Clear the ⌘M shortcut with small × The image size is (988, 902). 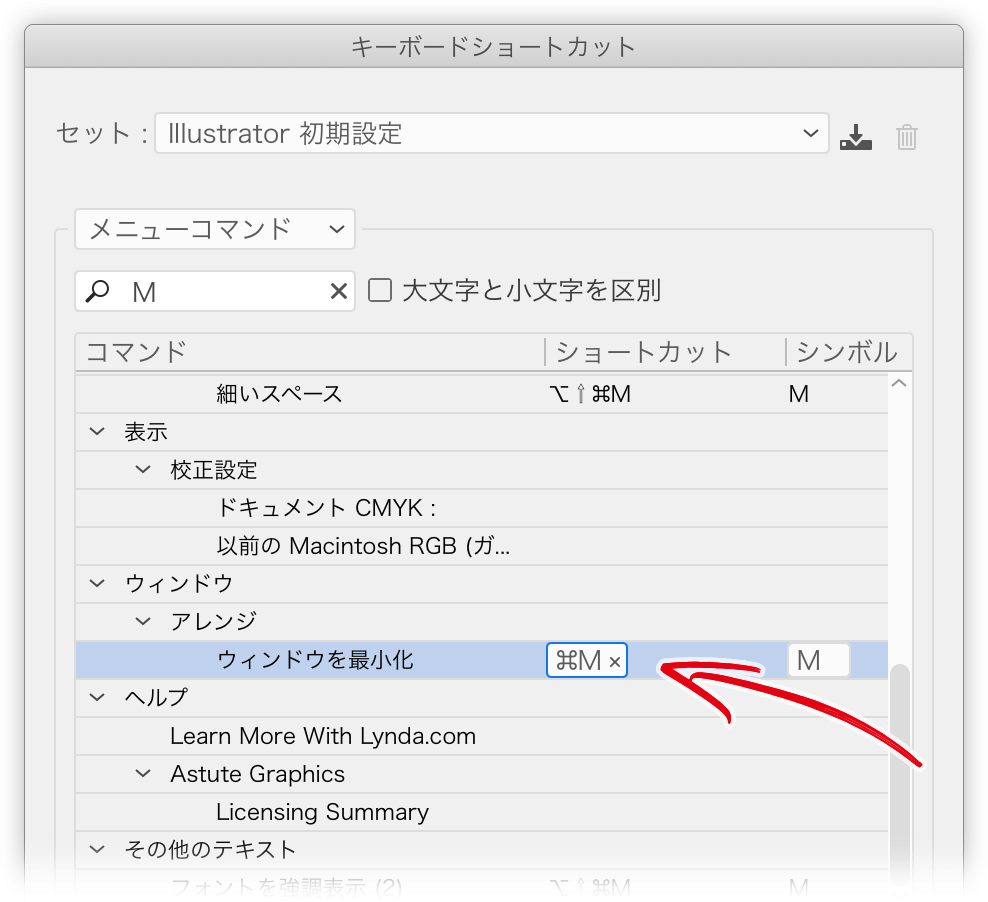click(x=616, y=661)
